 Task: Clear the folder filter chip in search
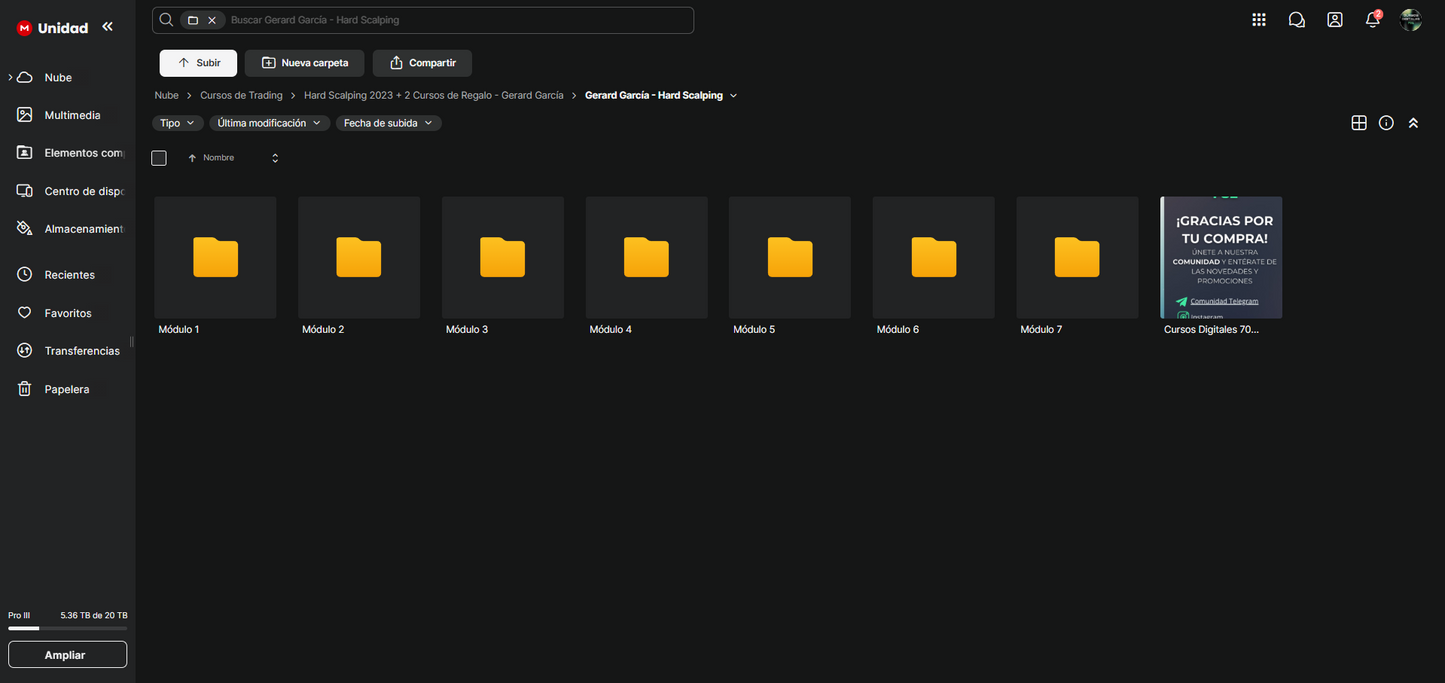212,20
